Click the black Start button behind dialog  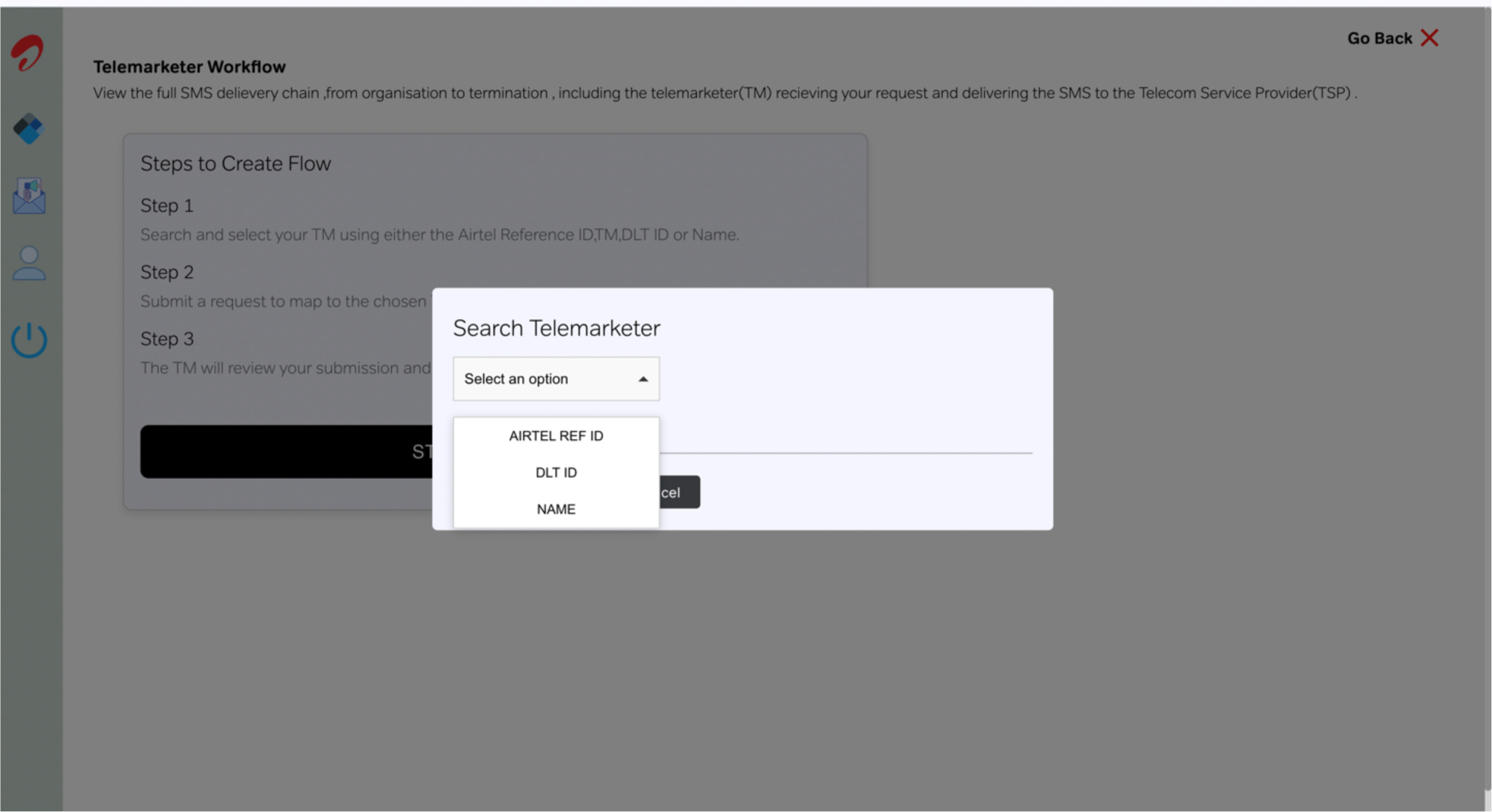[286, 451]
